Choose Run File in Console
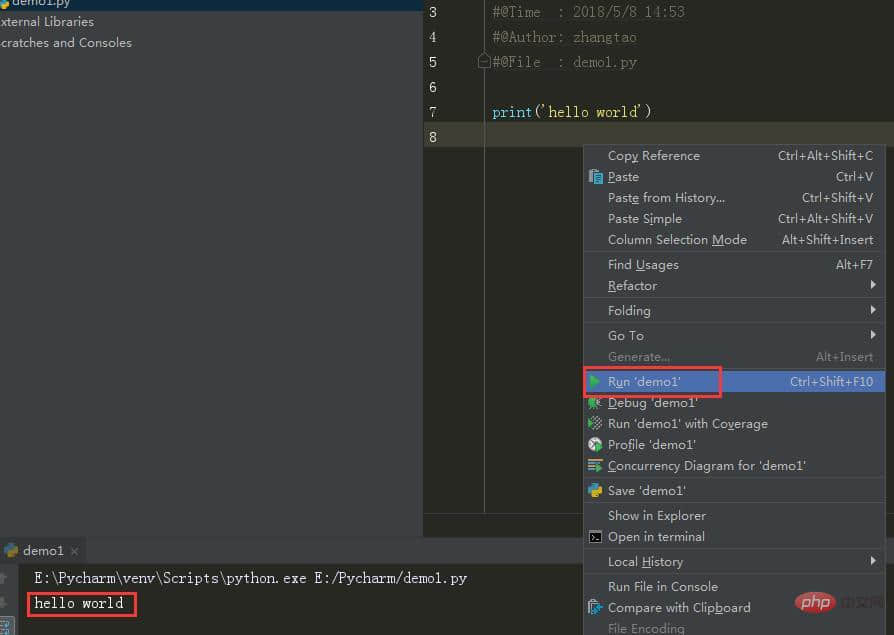Image resolution: width=894 pixels, height=635 pixels. tap(734, 587)
